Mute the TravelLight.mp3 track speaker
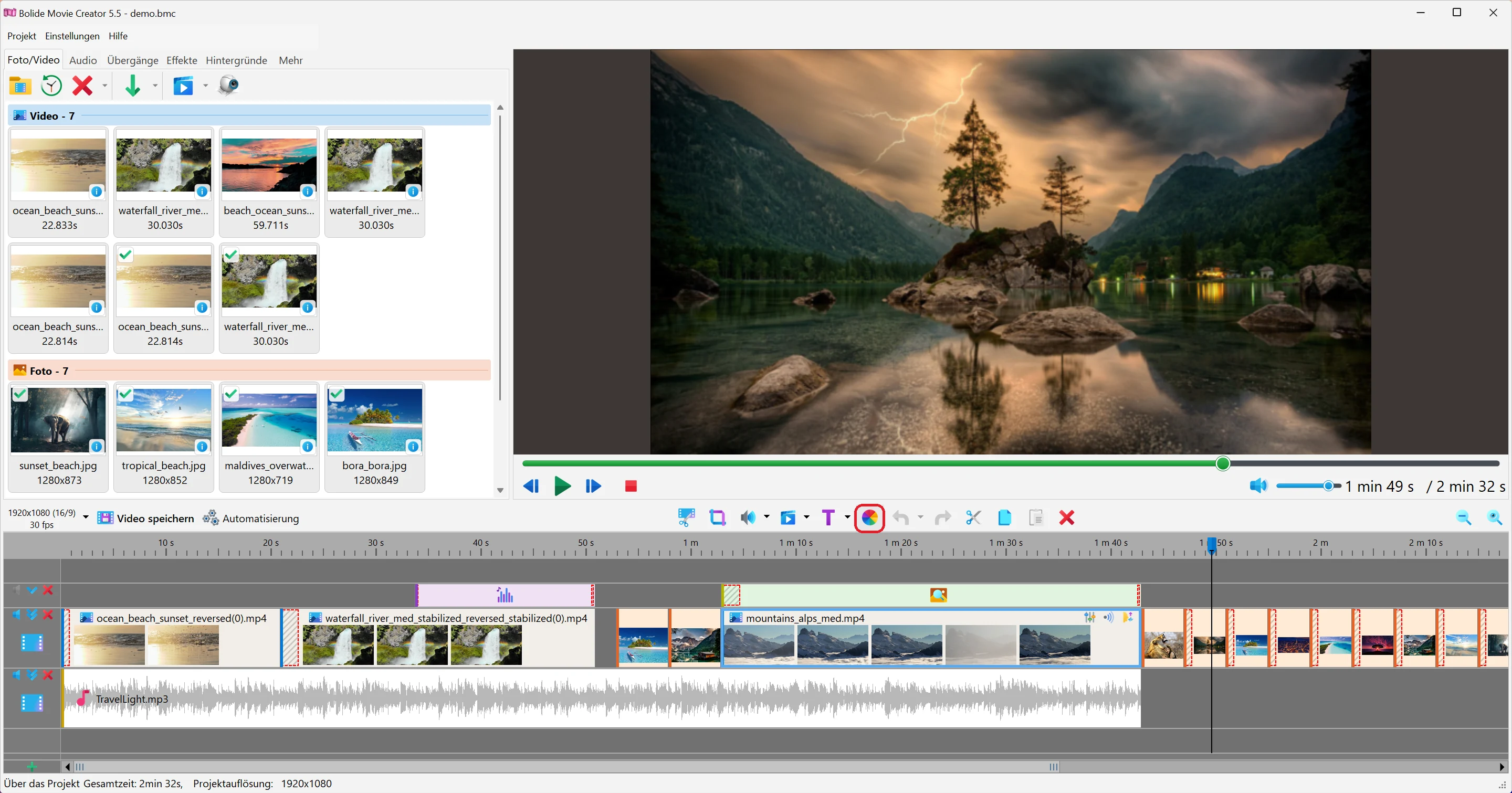 point(16,675)
